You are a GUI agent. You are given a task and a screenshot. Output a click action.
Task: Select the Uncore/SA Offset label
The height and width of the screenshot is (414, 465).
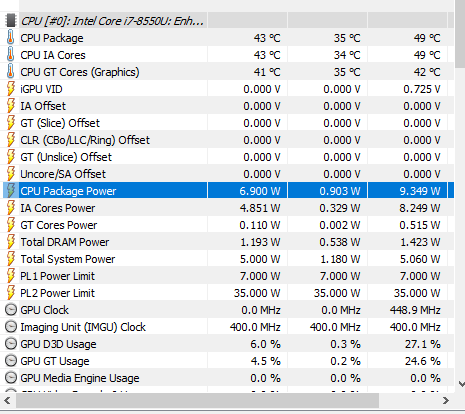point(63,174)
